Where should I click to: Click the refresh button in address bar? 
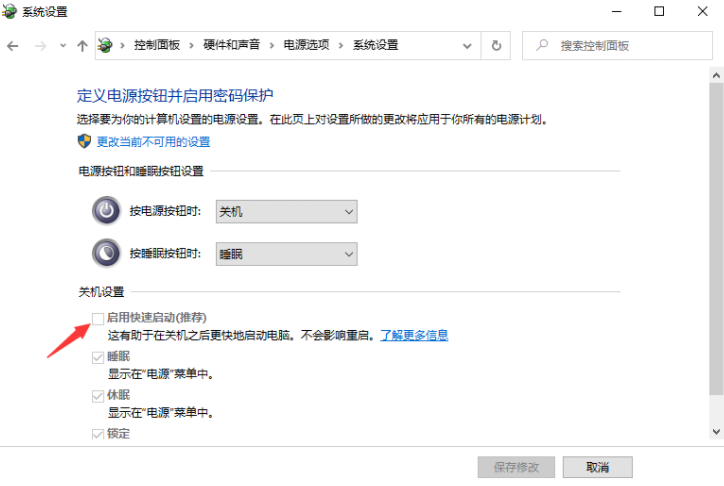pos(496,45)
